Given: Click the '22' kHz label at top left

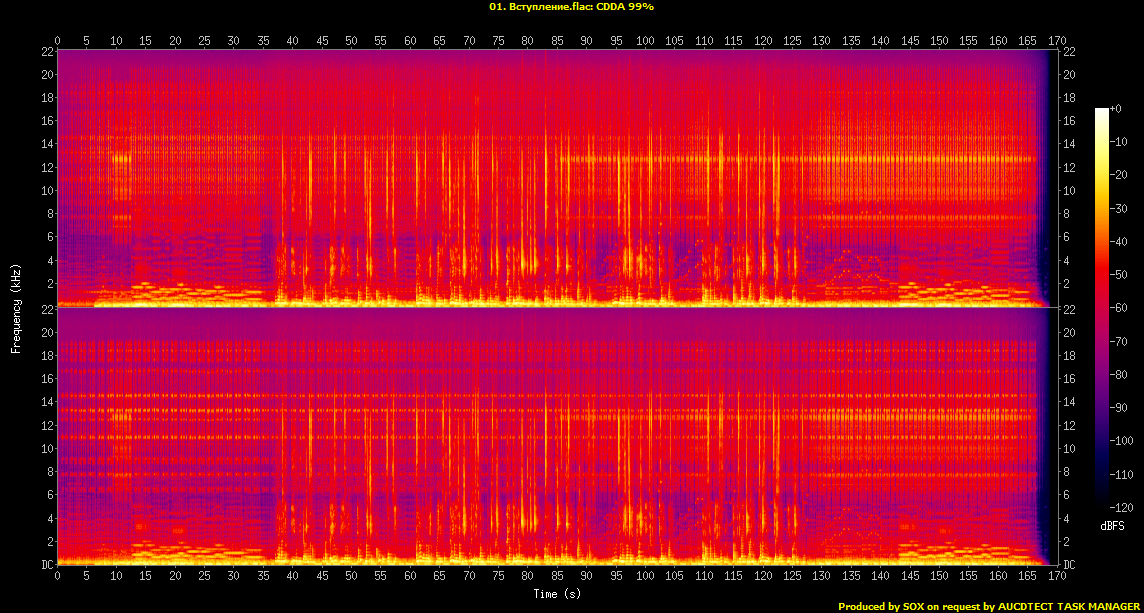Looking at the screenshot, I should [45, 52].
